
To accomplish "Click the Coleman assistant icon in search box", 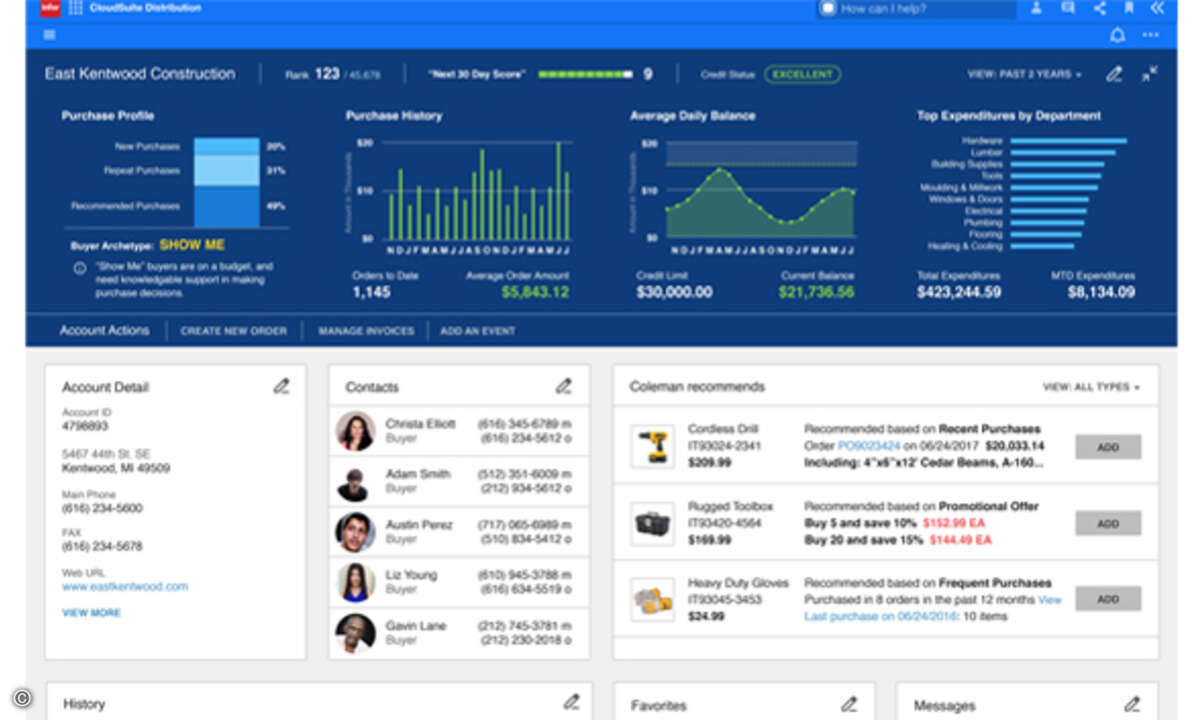I will click(x=827, y=8).
